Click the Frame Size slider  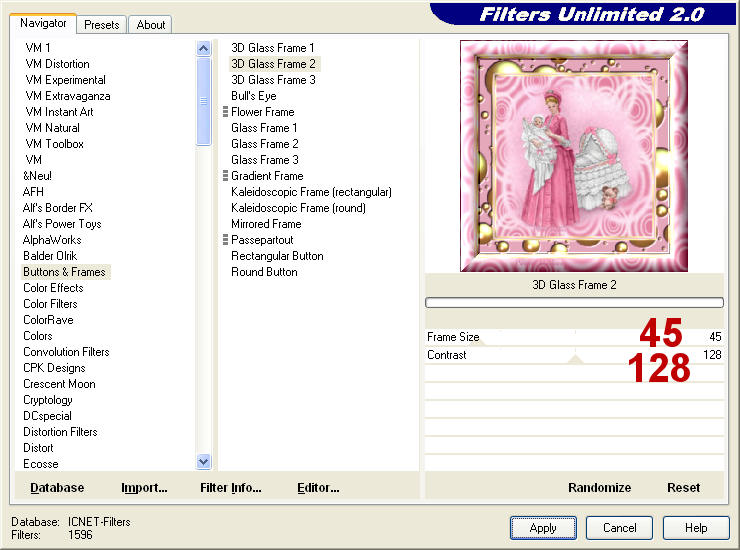(574, 337)
